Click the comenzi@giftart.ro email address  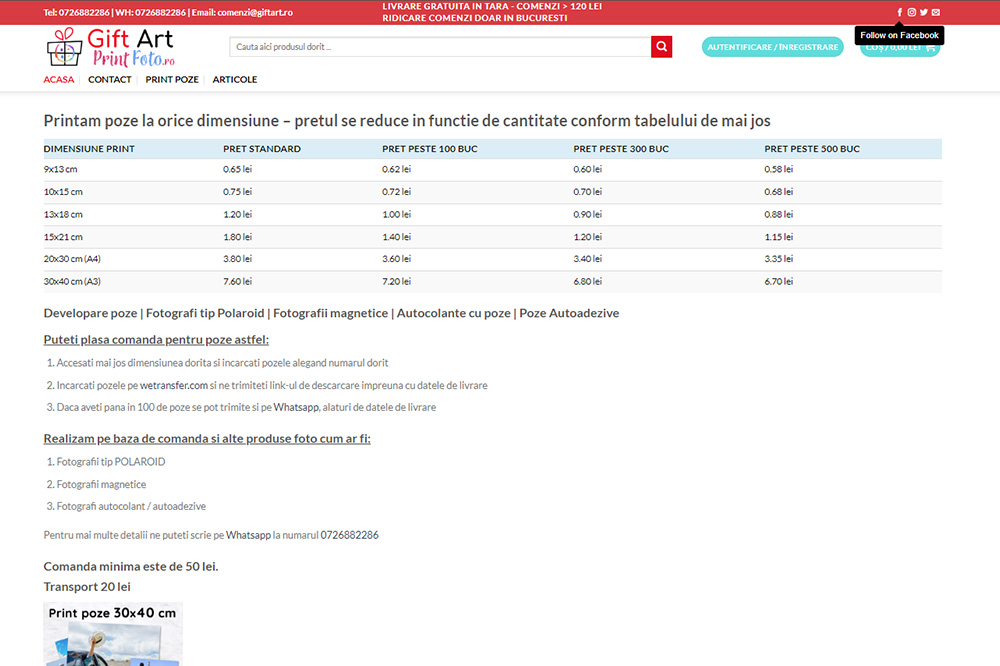coord(254,13)
